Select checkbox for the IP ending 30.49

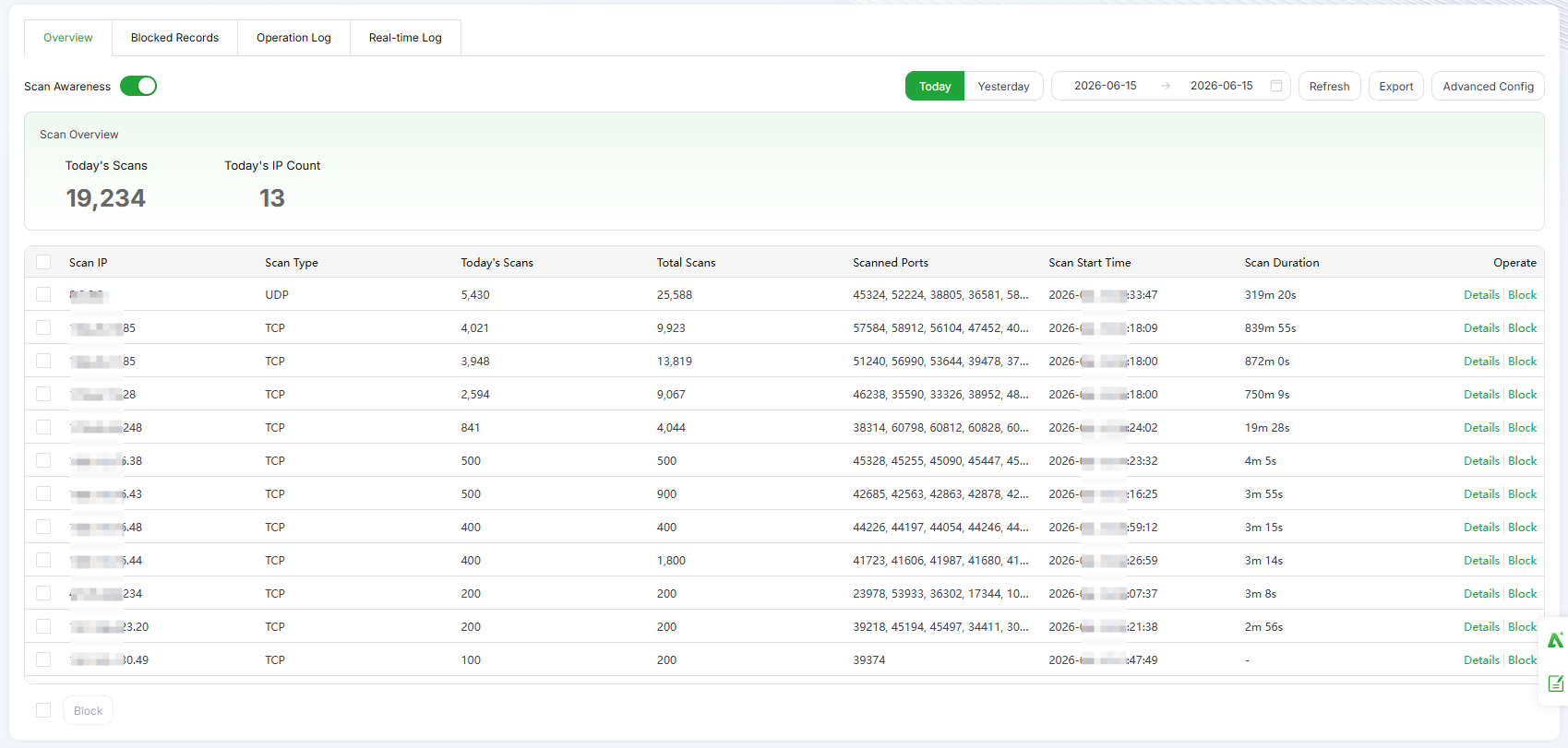coord(43,659)
